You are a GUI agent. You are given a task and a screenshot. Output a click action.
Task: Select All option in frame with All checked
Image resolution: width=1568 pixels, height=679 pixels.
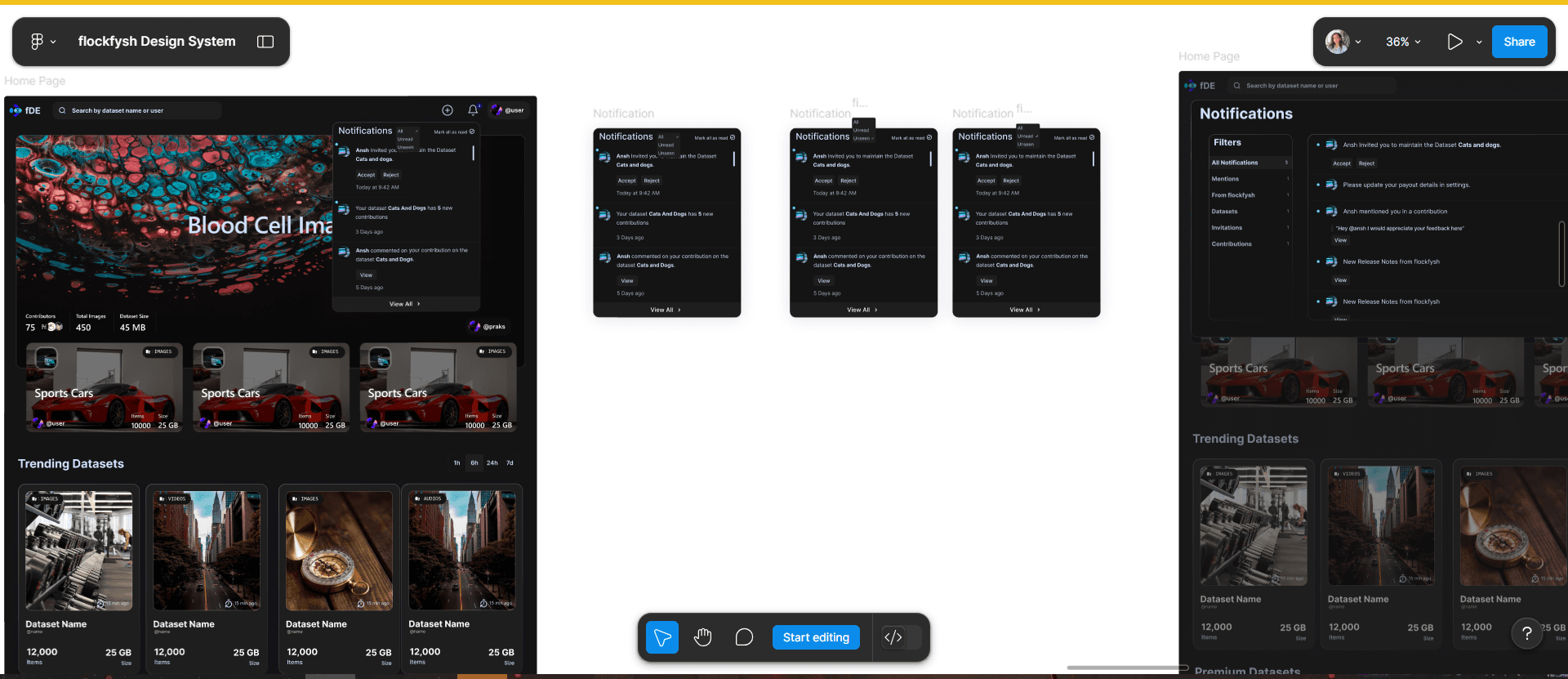pyautogui.click(x=662, y=136)
